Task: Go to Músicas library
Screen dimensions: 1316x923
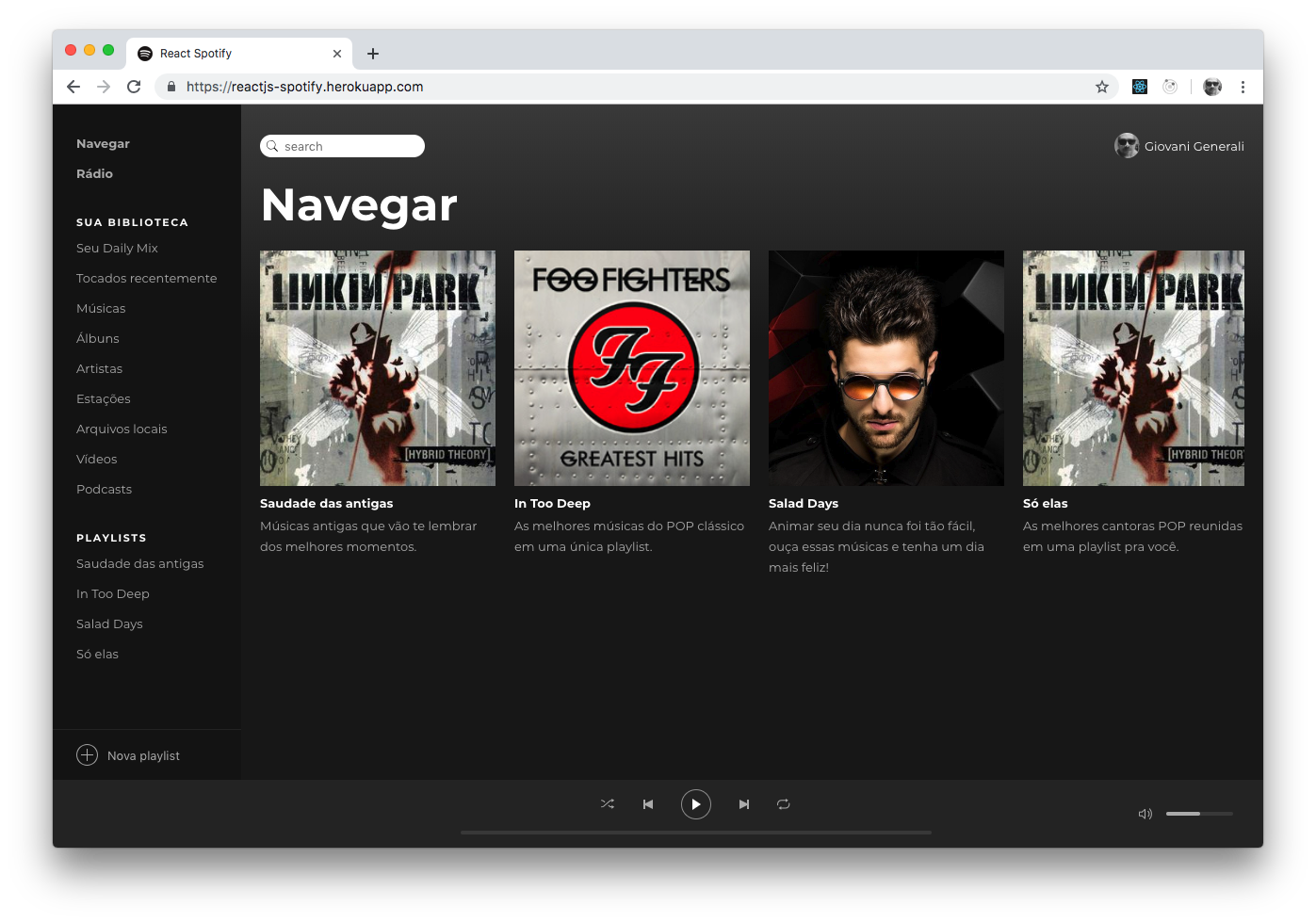Action: (x=101, y=309)
